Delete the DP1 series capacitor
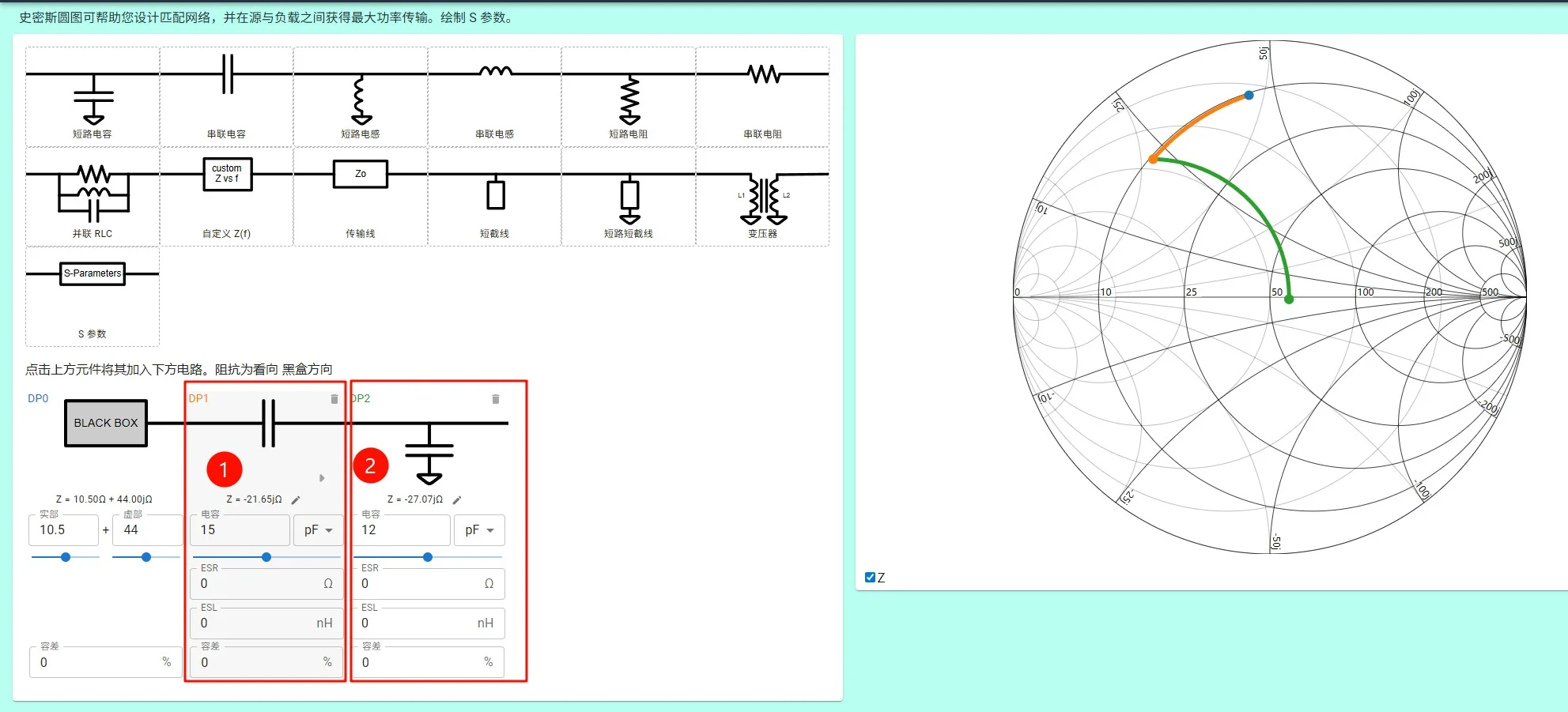 click(334, 399)
